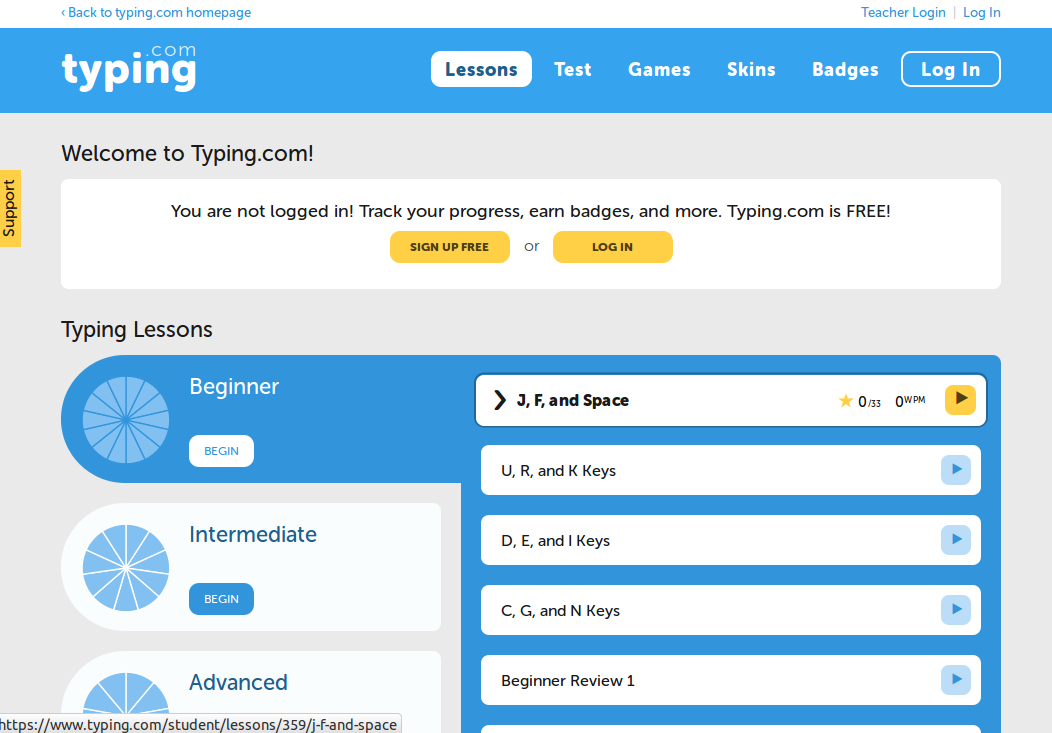The width and height of the screenshot is (1052, 733).
Task: Click the J, F, and Space lesson title
Action: click(x=572, y=400)
